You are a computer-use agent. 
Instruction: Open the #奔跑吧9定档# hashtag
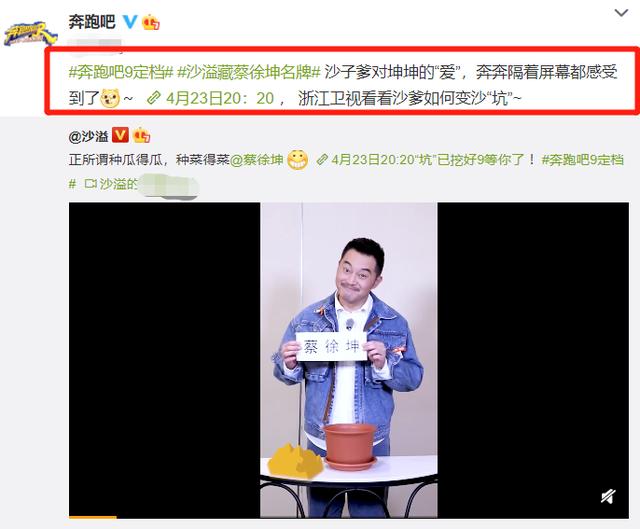(122, 72)
